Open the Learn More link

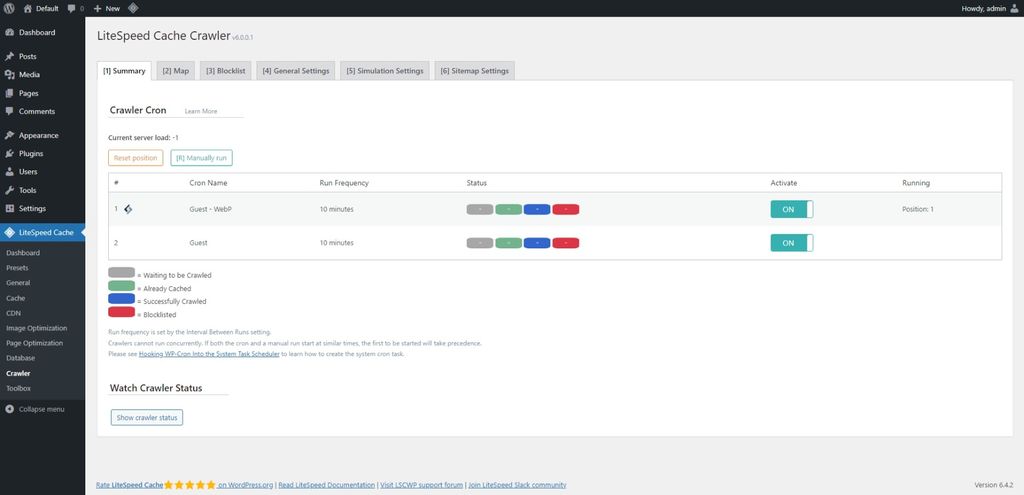click(x=201, y=112)
